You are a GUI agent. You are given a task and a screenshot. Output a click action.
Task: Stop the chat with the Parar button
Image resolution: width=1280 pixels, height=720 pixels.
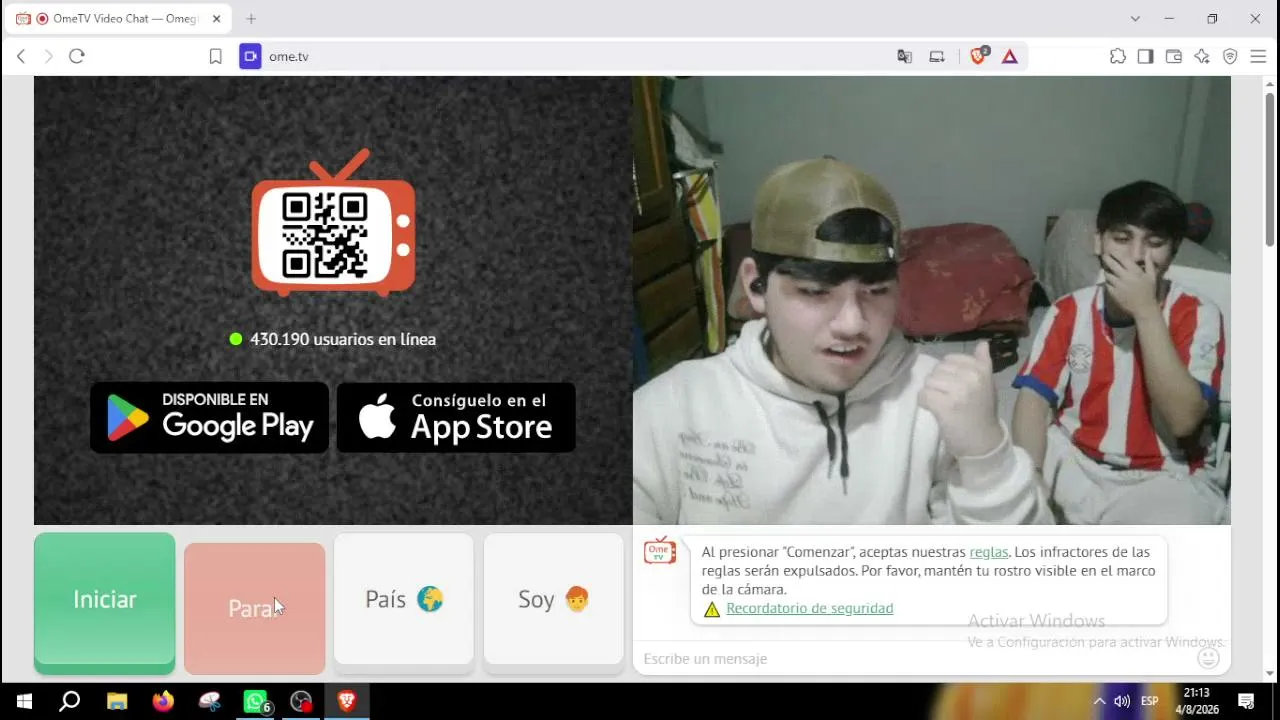(x=255, y=608)
